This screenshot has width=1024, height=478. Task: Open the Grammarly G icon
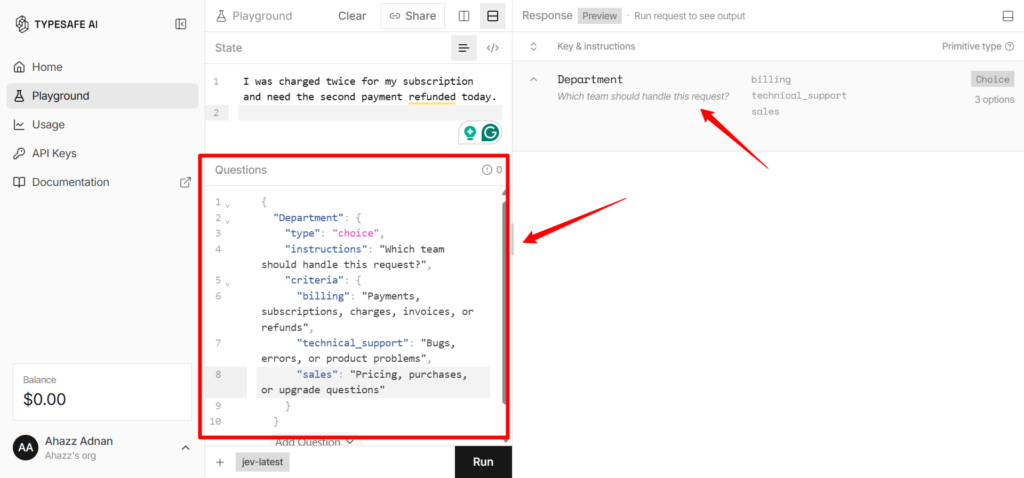[x=490, y=133]
